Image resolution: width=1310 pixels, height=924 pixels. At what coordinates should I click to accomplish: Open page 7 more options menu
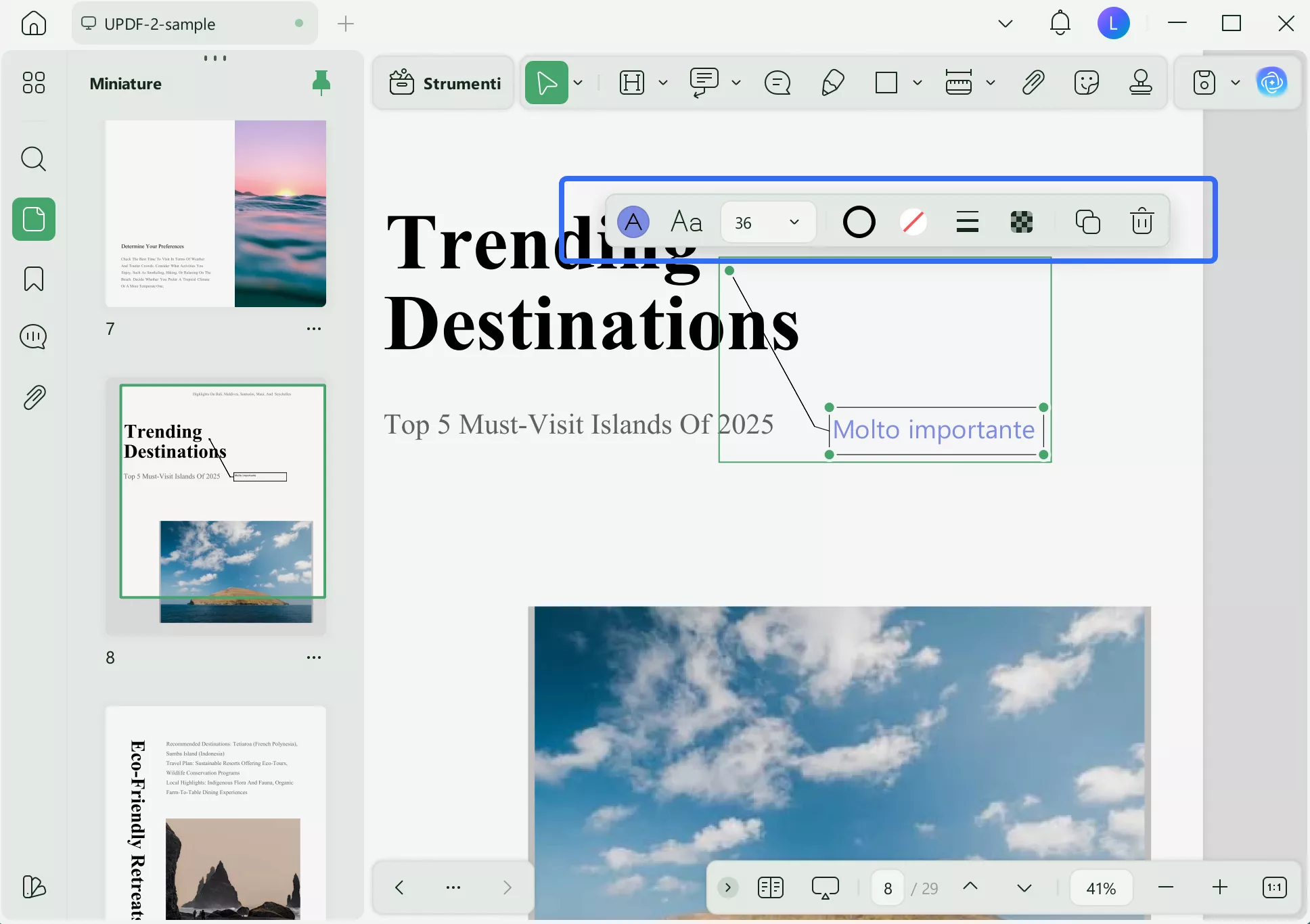(313, 329)
